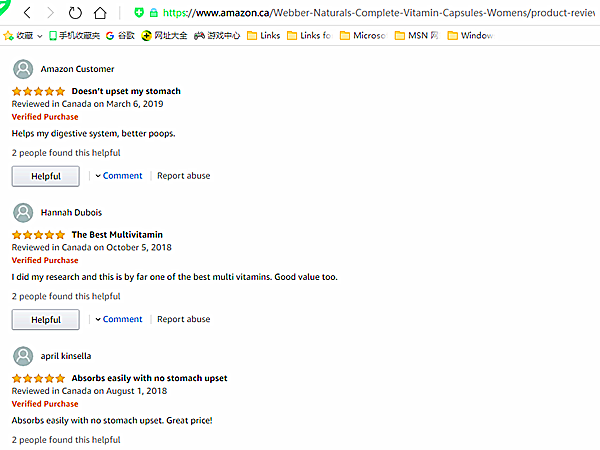This screenshot has height=450, width=600.
Task: Click april kinsella's profile avatar
Action: [23, 356]
